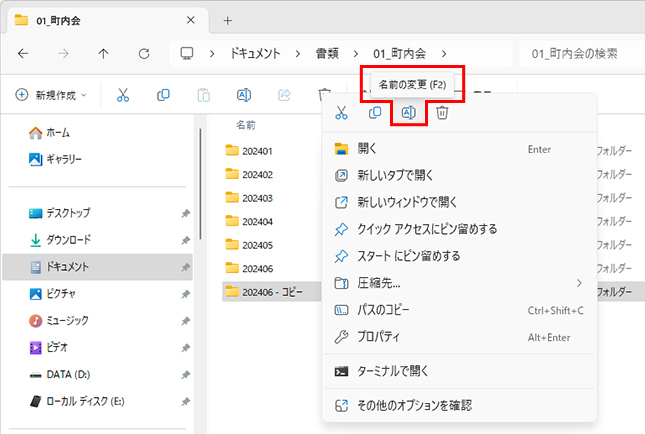This screenshot has width=645, height=434.
Task: Click the Copy icon in the main toolbar
Action: (x=163, y=95)
